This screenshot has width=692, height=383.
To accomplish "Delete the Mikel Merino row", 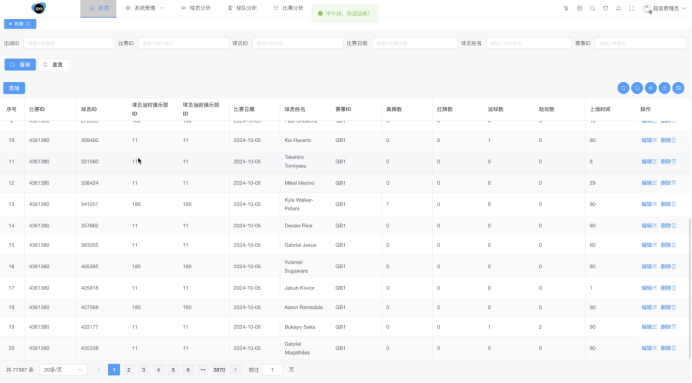I will 668,183.
